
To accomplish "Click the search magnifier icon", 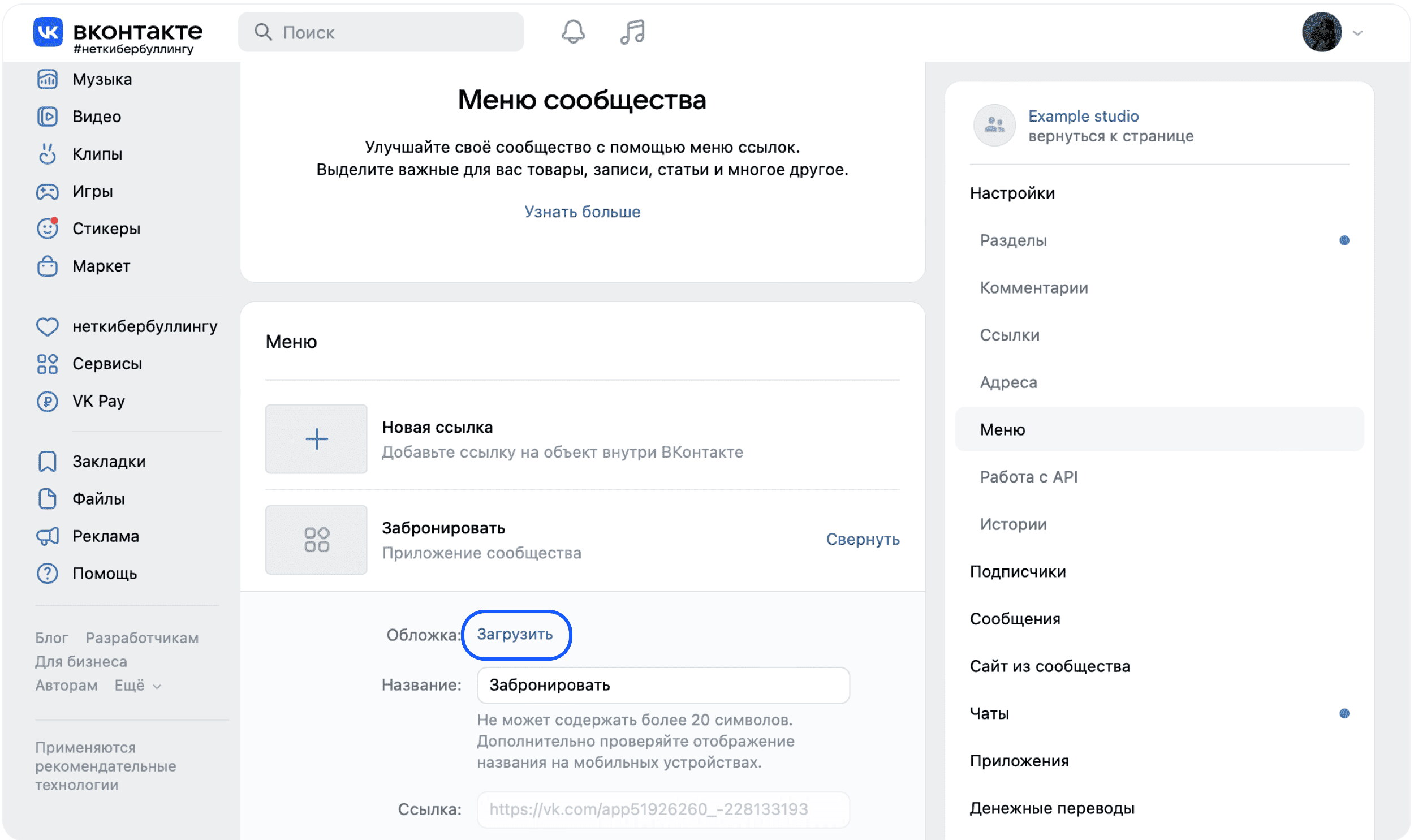I will pyautogui.click(x=263, y=32).
